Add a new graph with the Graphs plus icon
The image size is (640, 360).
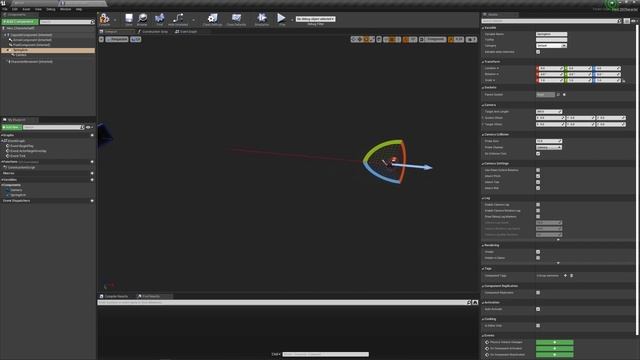tap(92, 135)
